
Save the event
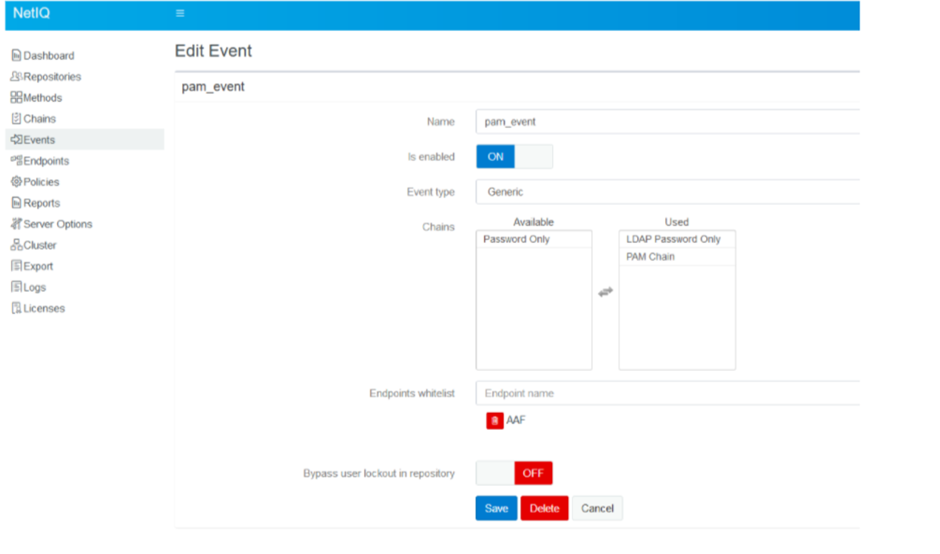496,508
